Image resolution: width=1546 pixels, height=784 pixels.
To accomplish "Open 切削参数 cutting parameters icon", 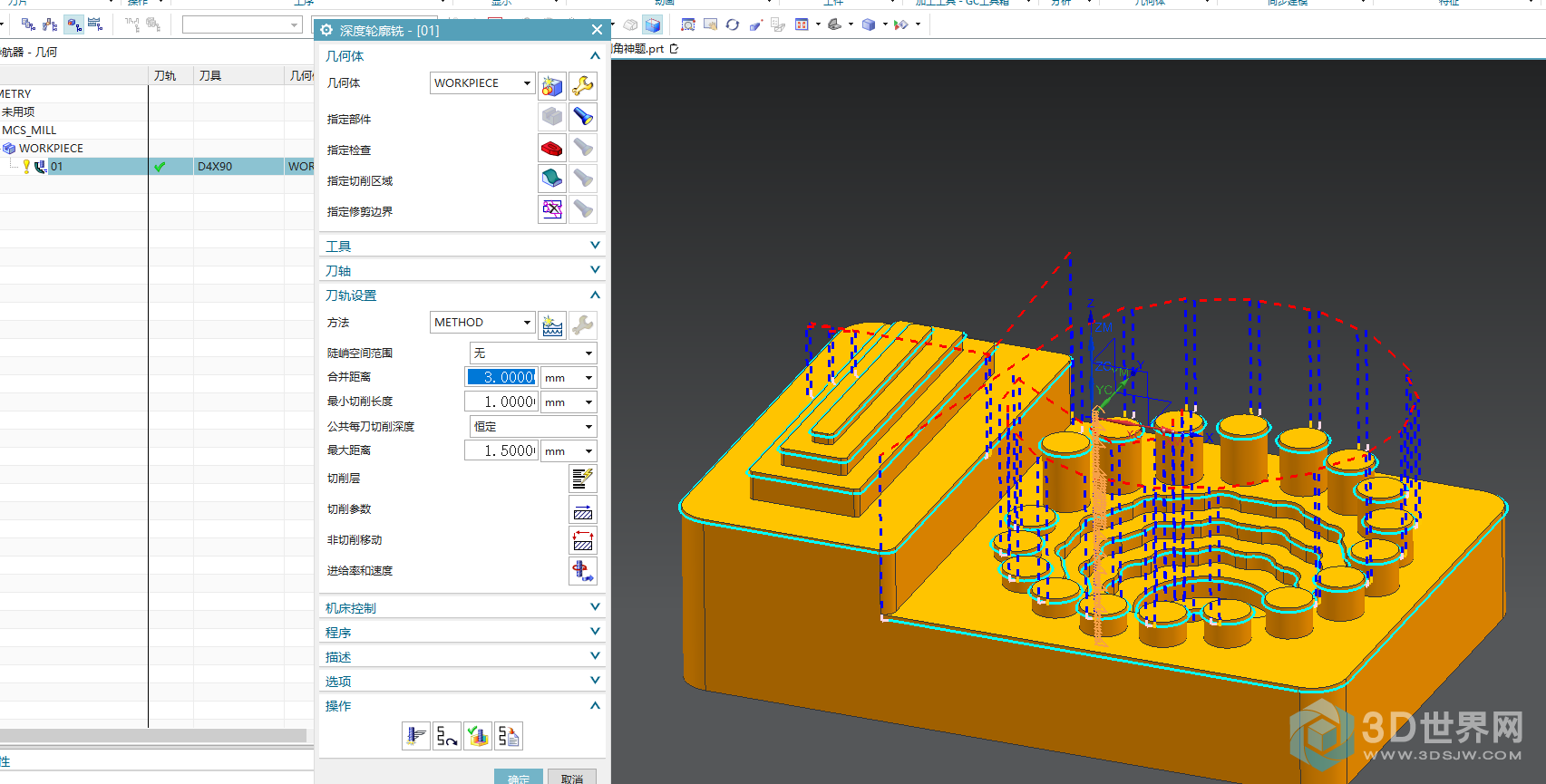I will (583, 509).
